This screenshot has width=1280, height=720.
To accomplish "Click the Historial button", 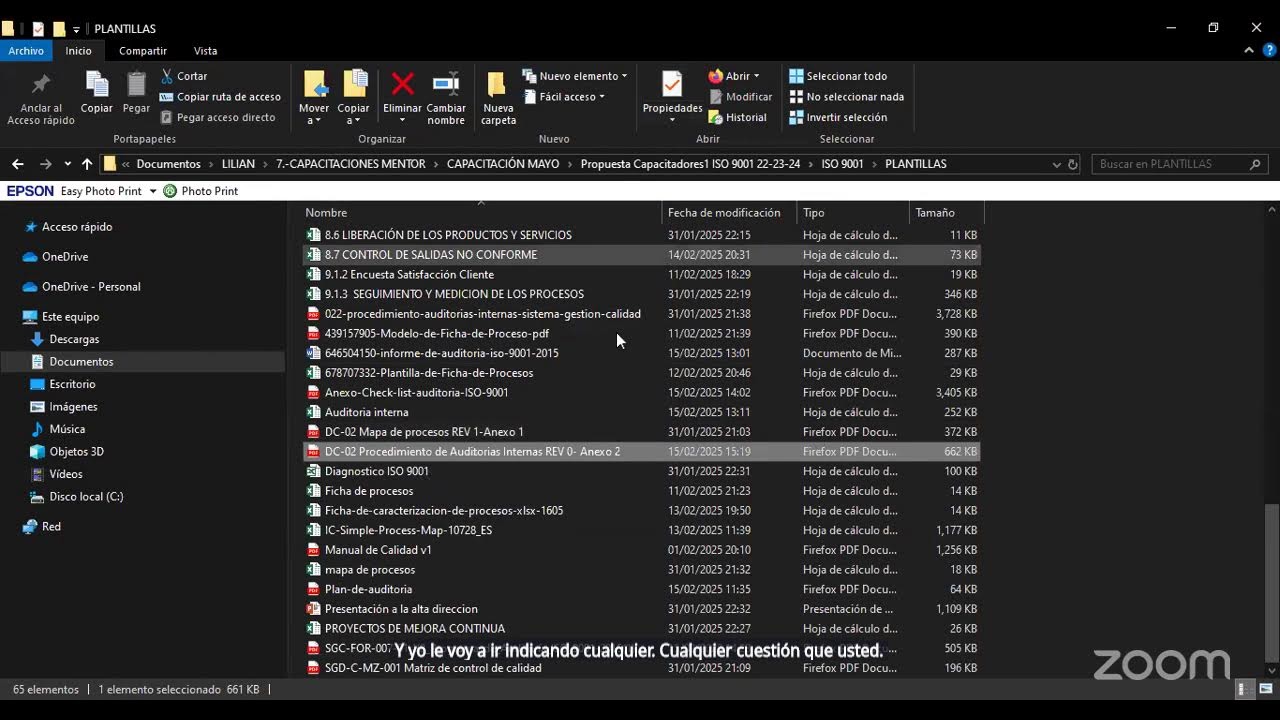I will [x=738, y=117].
